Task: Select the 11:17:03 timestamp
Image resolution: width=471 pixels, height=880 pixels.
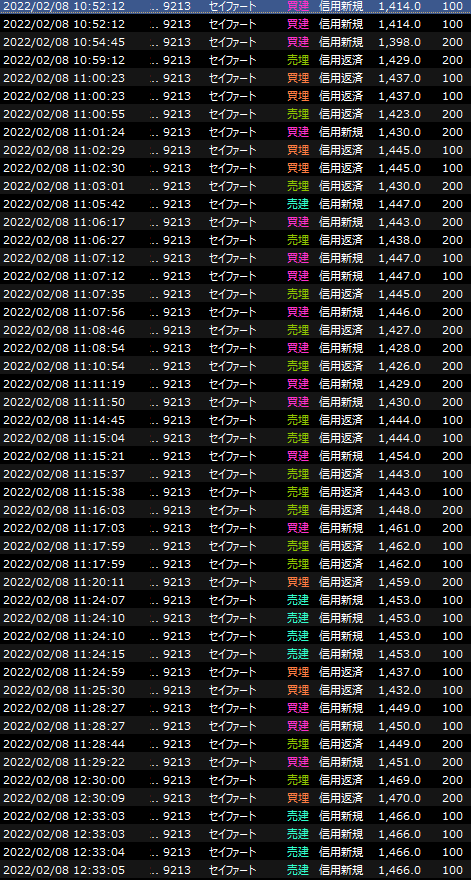Action: [64, 527]
